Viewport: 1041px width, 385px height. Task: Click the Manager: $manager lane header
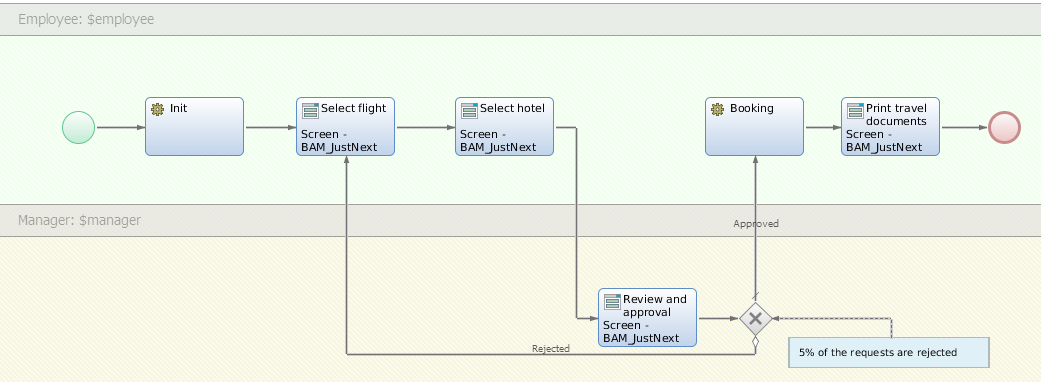(520, 220)
